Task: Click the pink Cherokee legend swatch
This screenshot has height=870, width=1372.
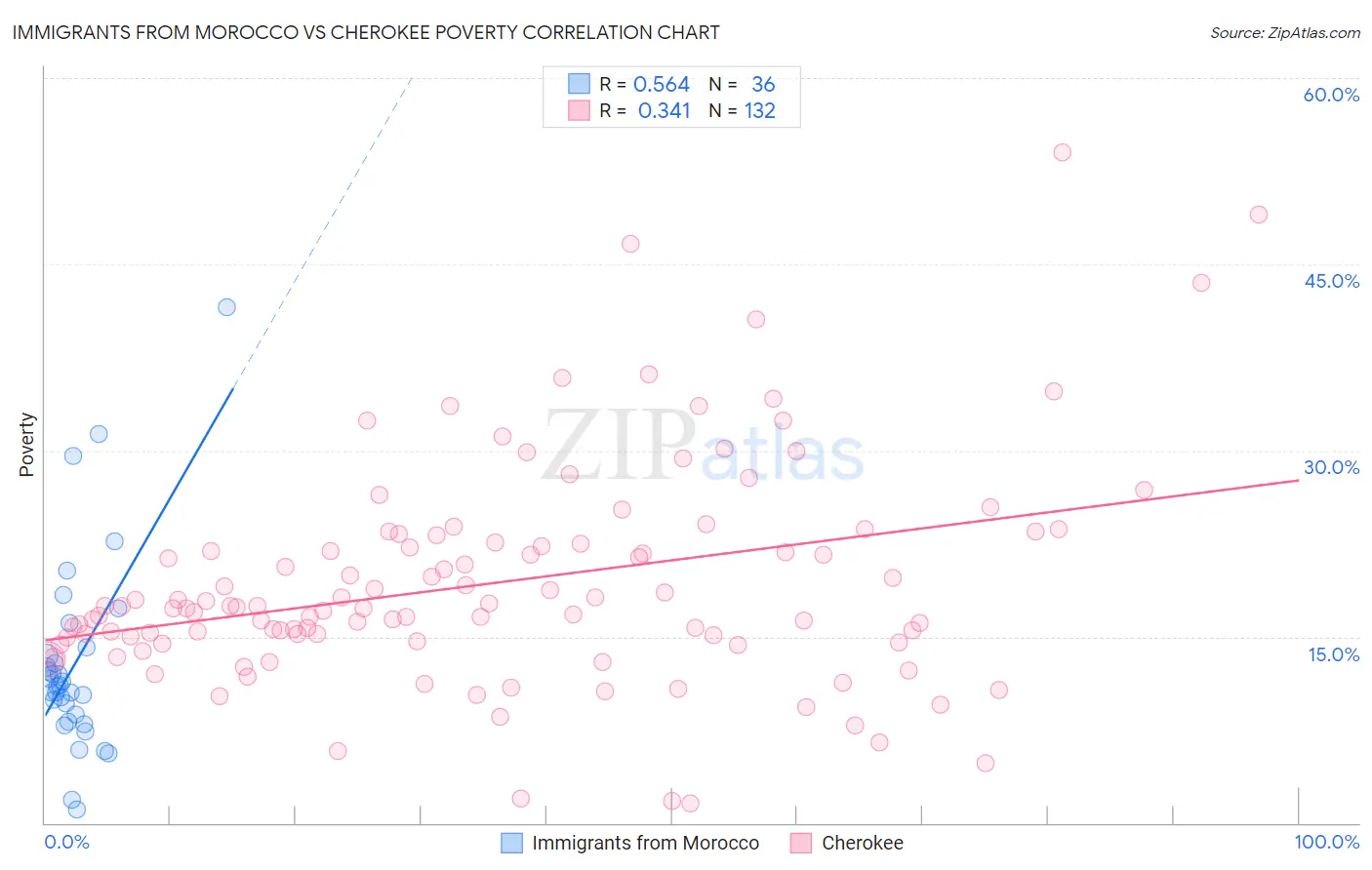Action: click(x=801, y=843)
